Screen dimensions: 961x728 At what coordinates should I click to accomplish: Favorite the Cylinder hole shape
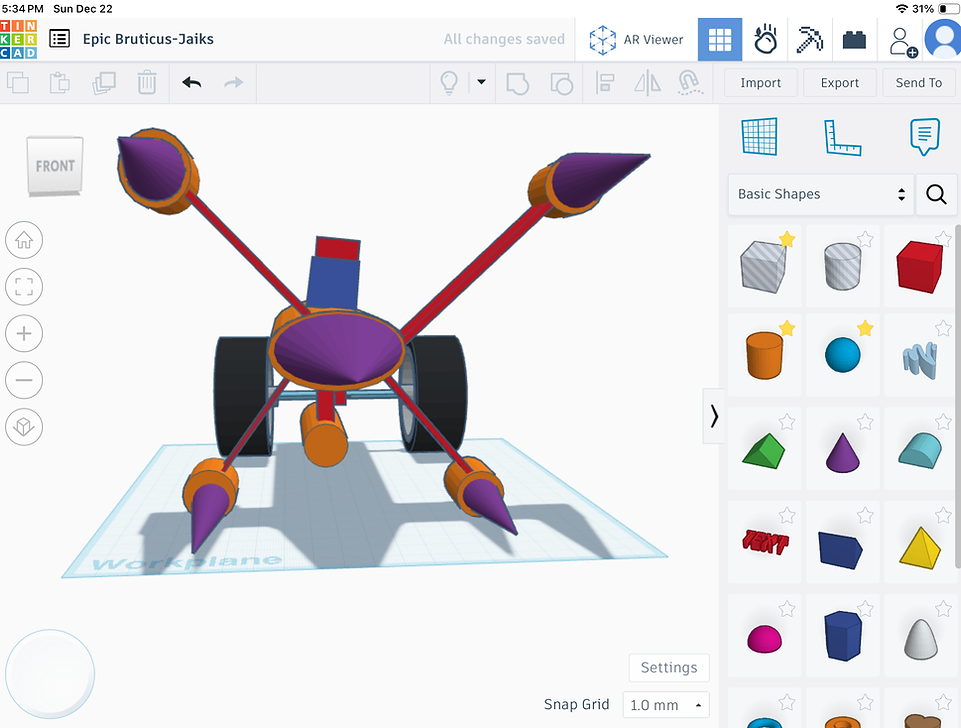click(x=865, y=239)
